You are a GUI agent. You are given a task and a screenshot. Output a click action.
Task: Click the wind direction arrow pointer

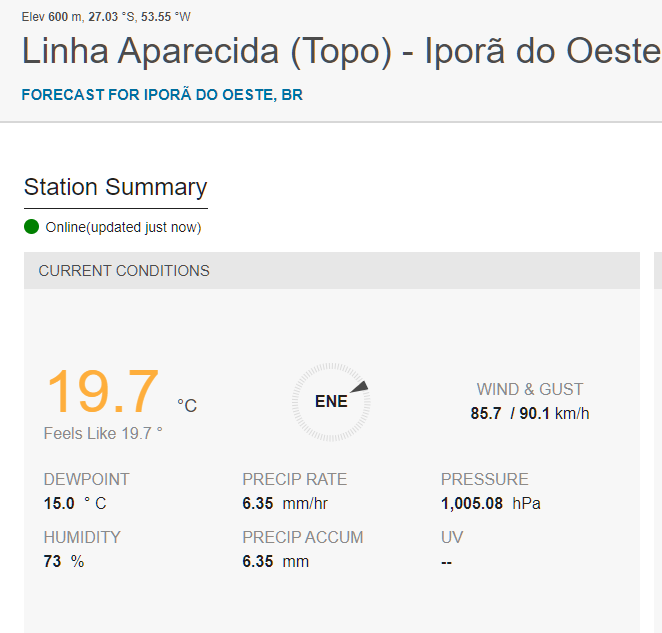coord(360,387)
